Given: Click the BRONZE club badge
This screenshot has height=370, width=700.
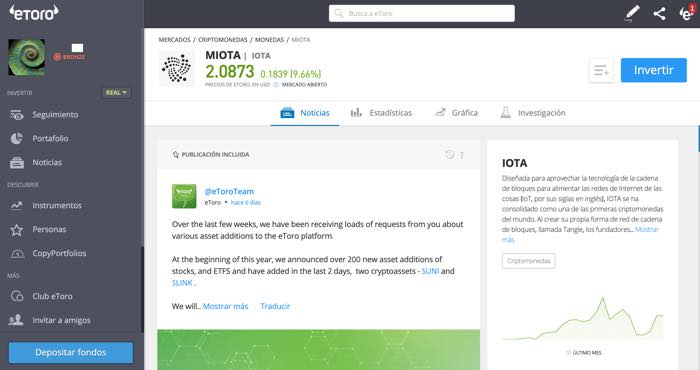Looking at the screenshot, I should click(x=69, y=57).
